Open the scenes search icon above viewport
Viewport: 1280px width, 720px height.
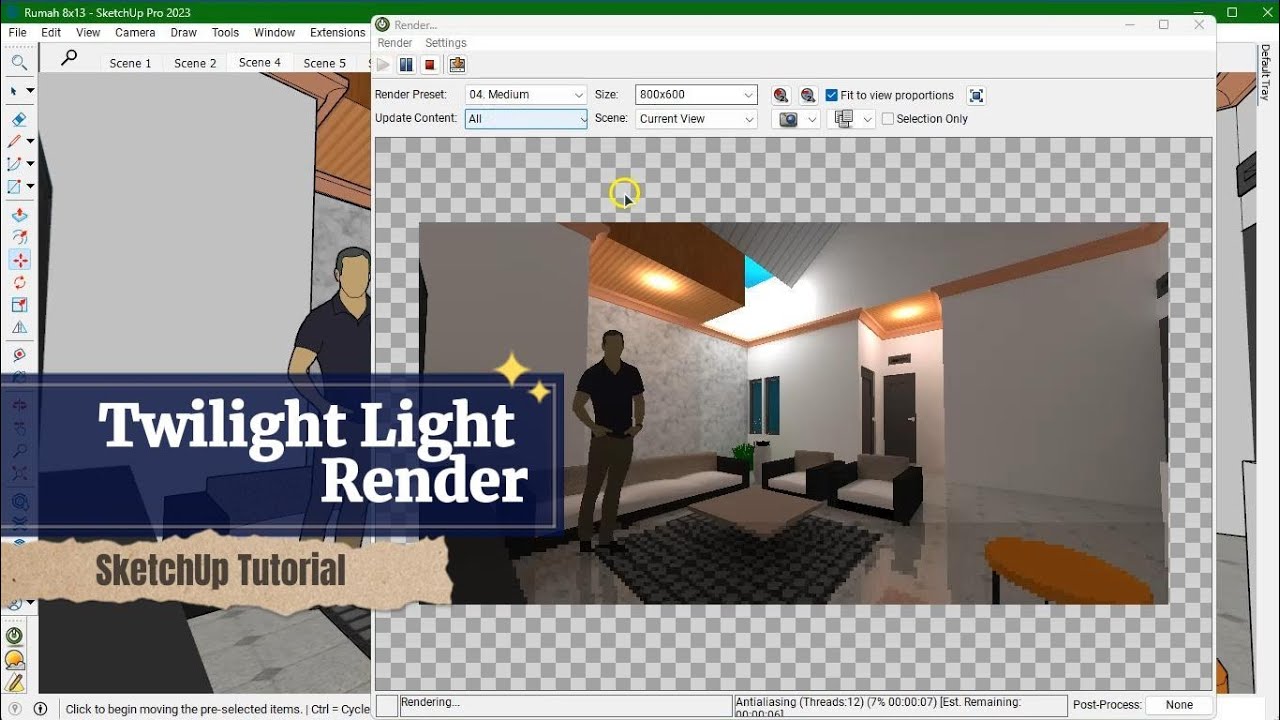tap(69, 58)
